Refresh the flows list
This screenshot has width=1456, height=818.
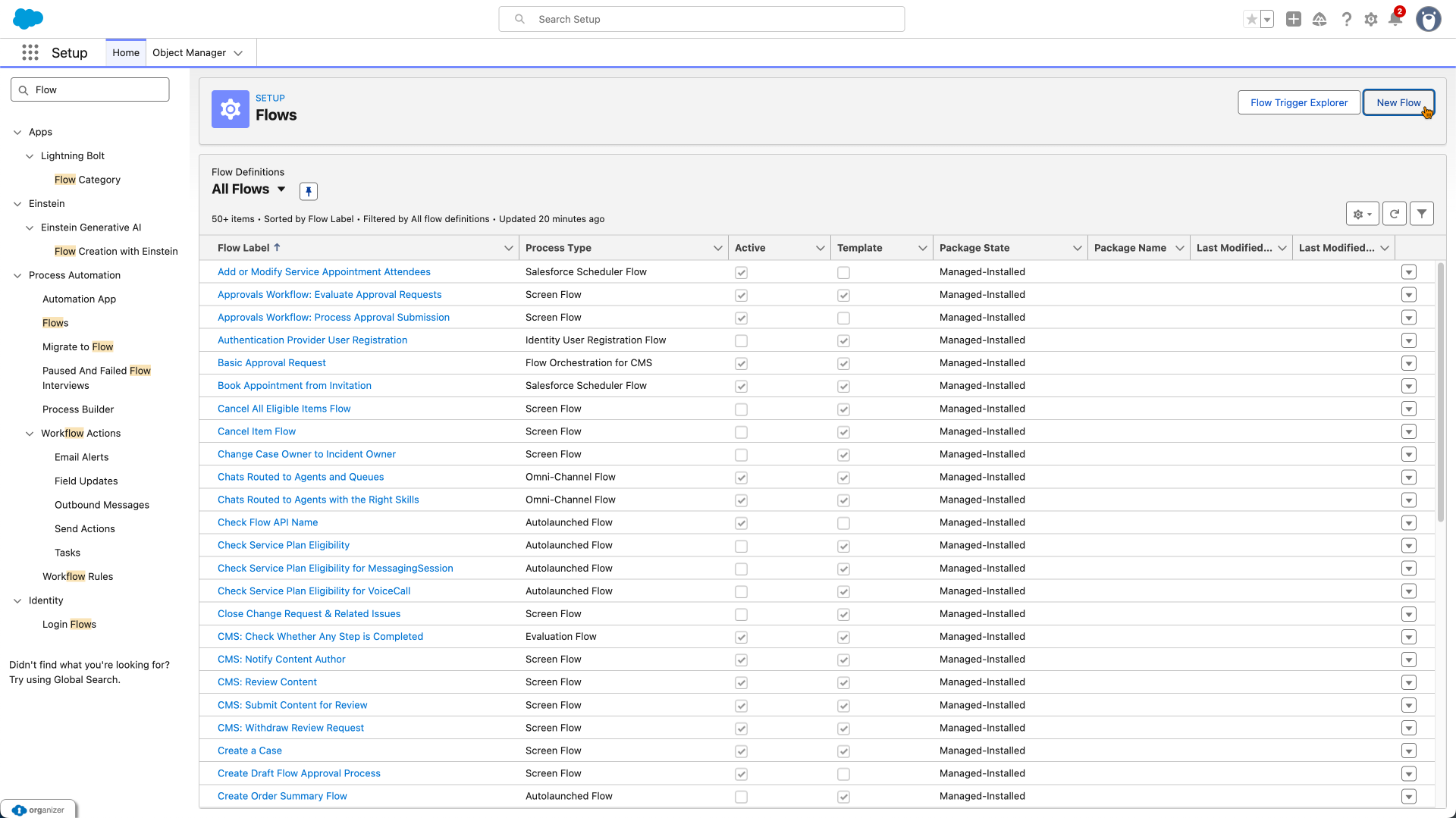1394,214
